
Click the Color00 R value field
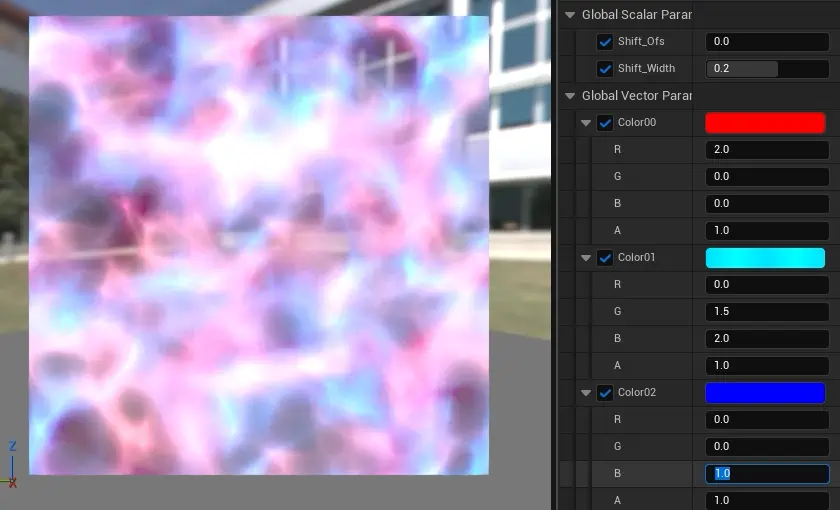[767, 150]
